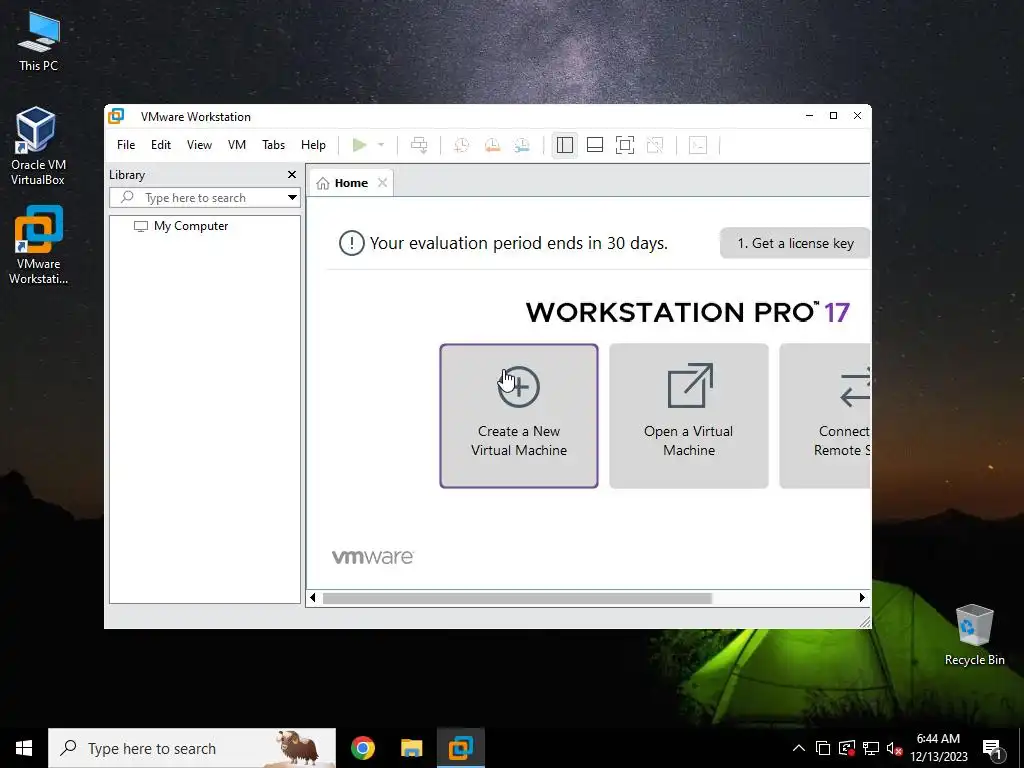Click the Unity mode toolbar icon

655,145
